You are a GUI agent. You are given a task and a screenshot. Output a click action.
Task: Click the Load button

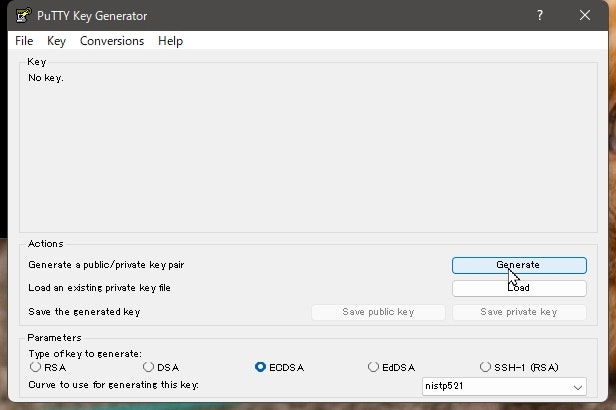pyautogui.click(x=519, y=288)
